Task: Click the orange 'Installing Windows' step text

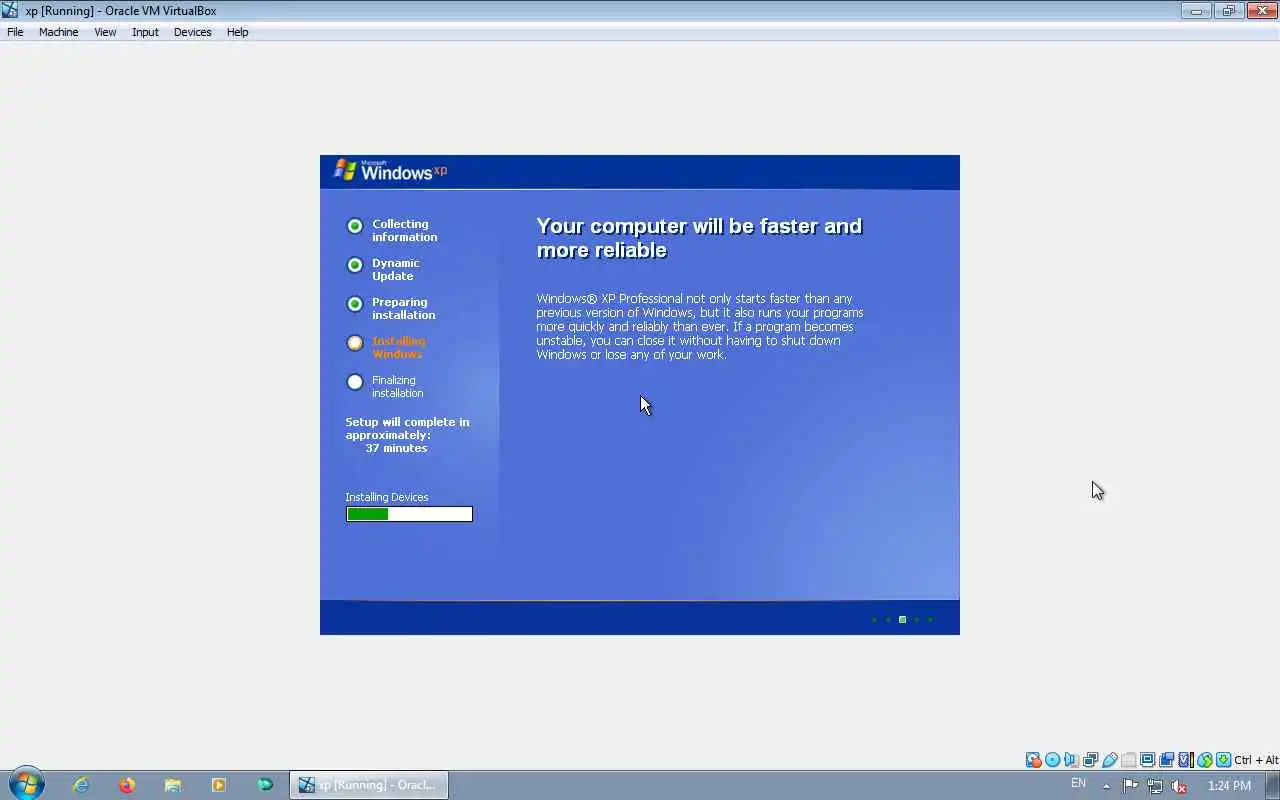Action: (x=399, y=348)
